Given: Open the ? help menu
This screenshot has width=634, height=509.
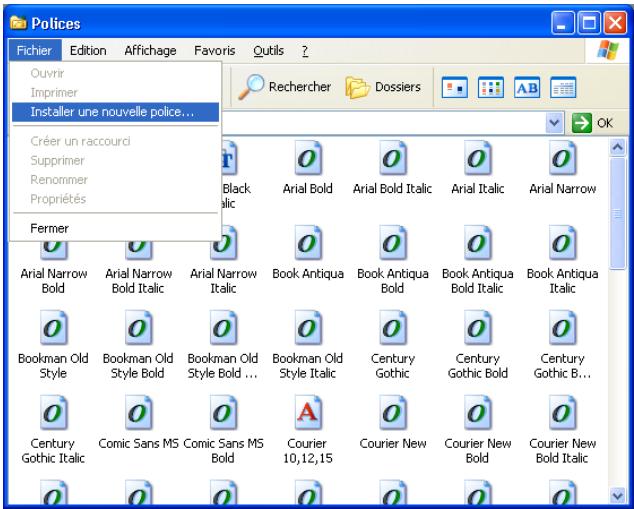Looking at the screenshot, I should click(305, 51).
